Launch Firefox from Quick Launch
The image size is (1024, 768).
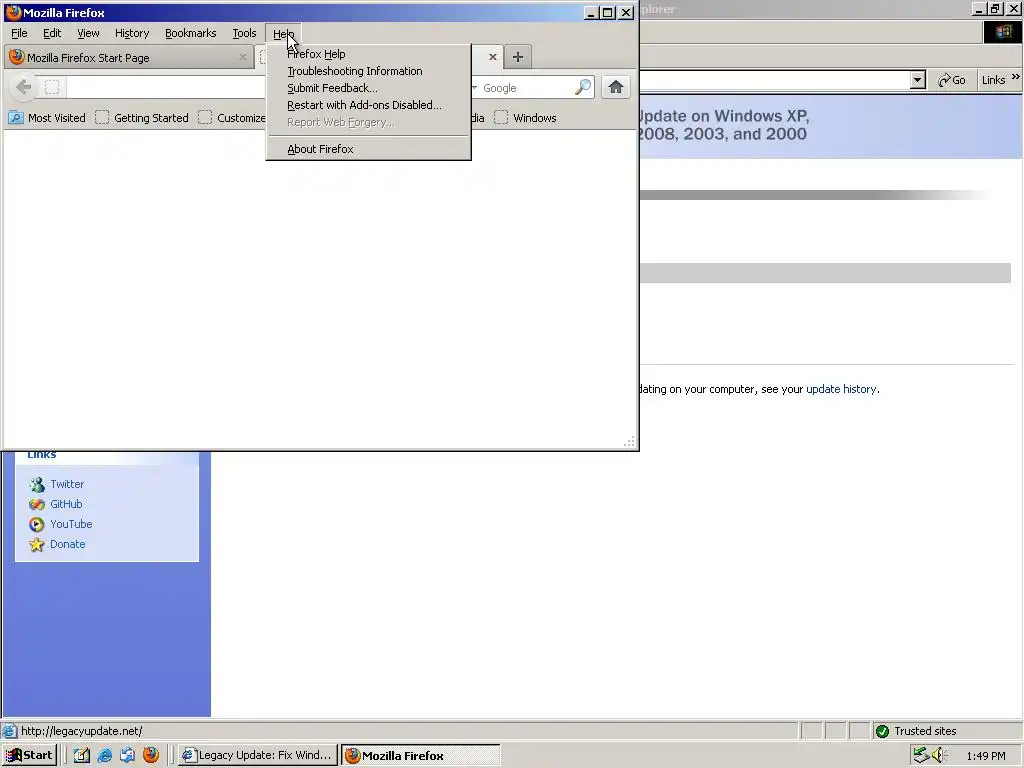(x=151, y=756)
